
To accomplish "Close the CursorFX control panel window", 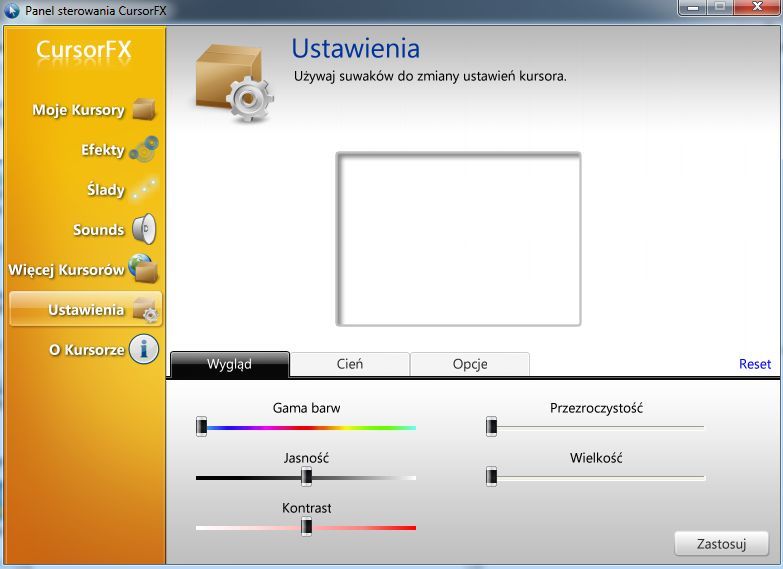I will pos(757,7).
